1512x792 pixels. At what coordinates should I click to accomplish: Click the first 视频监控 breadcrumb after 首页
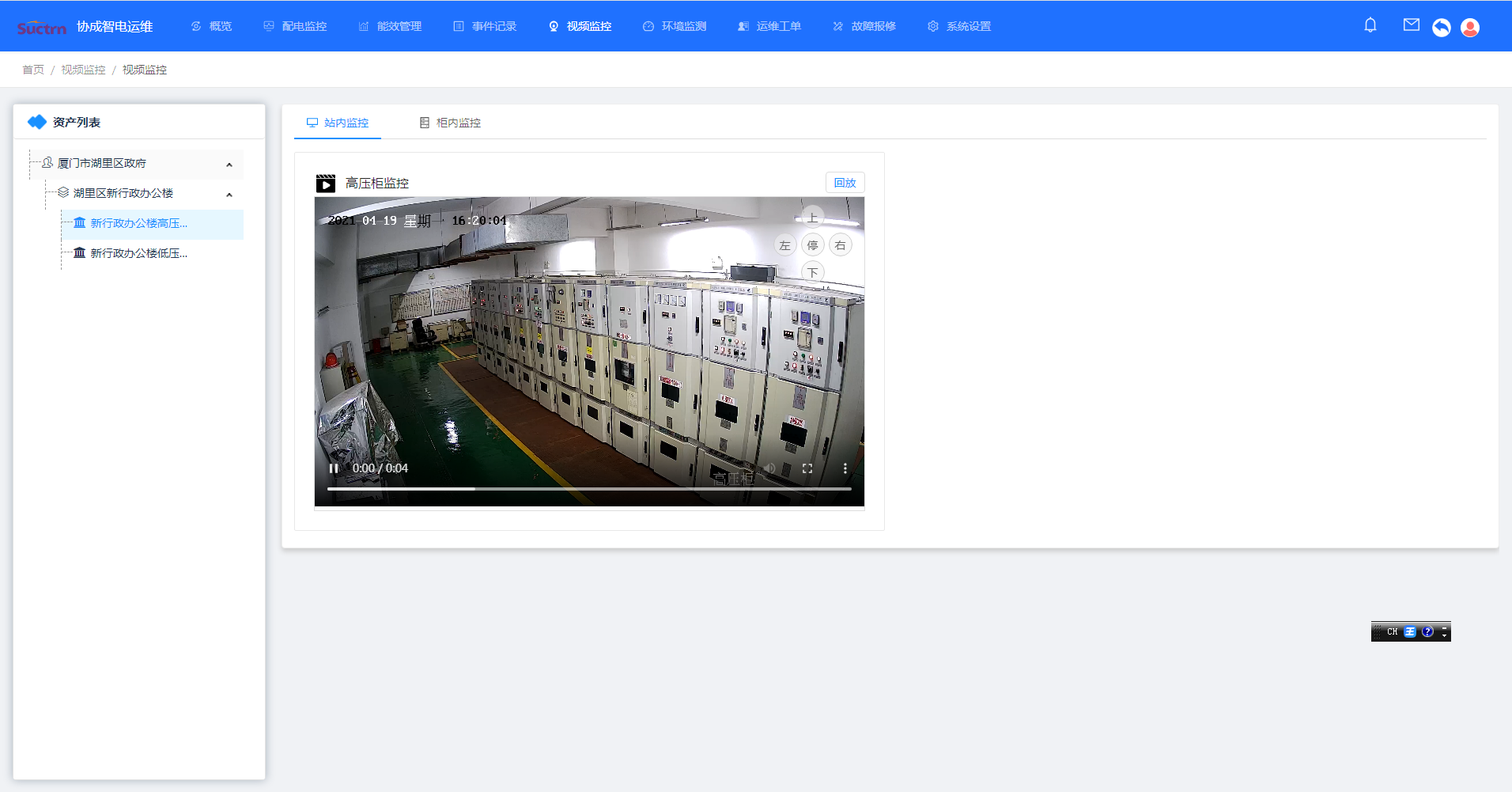click(83, 70)
